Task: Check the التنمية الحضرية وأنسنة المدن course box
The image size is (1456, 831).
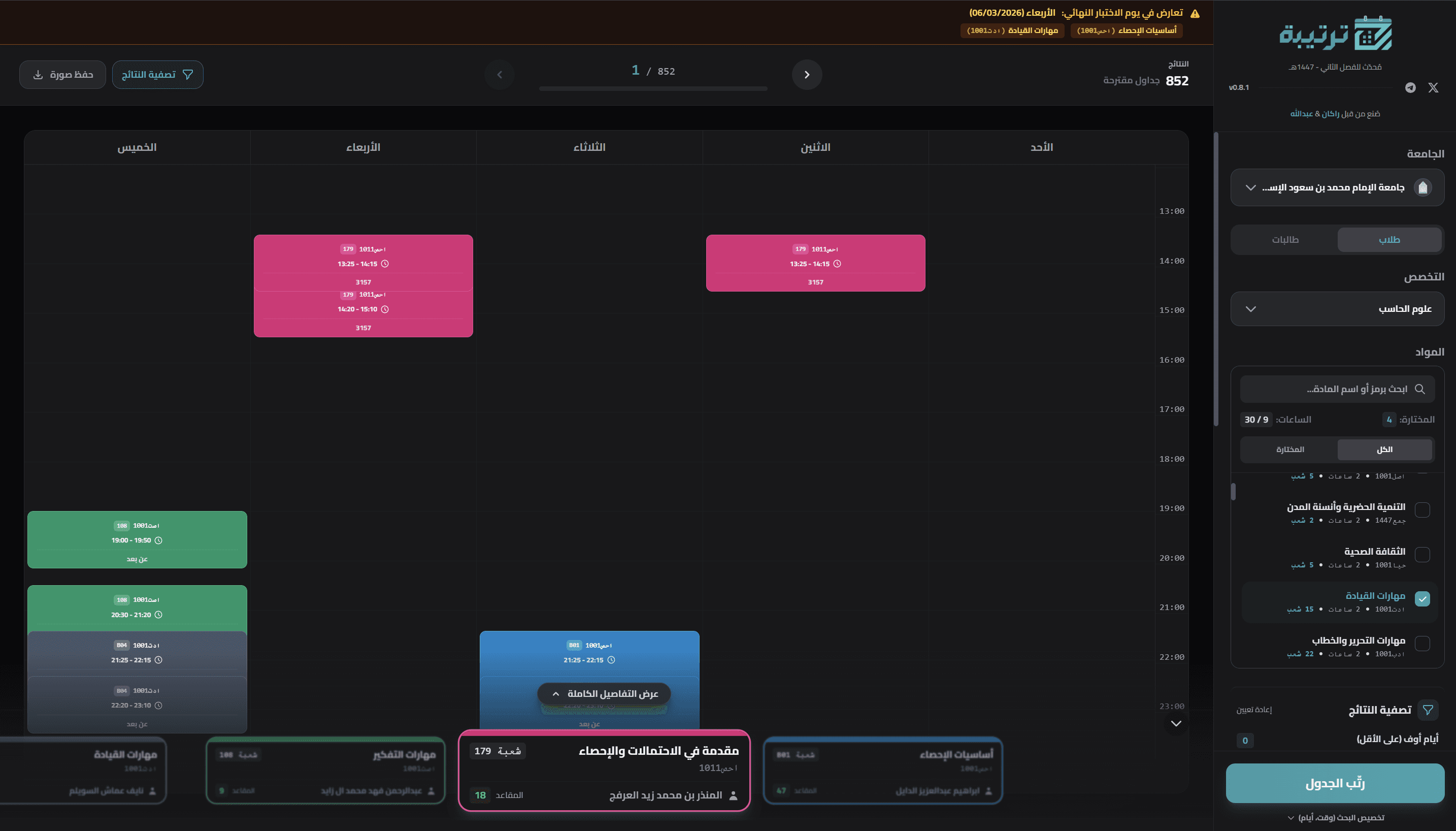Action: [x=1422, y=509]
